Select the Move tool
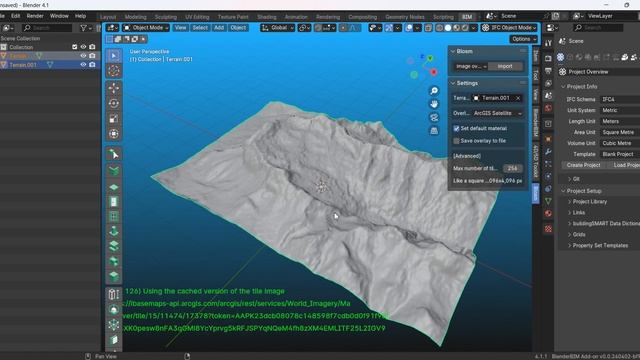Viewport: 640px width, 360px height. tap(114, 88)
